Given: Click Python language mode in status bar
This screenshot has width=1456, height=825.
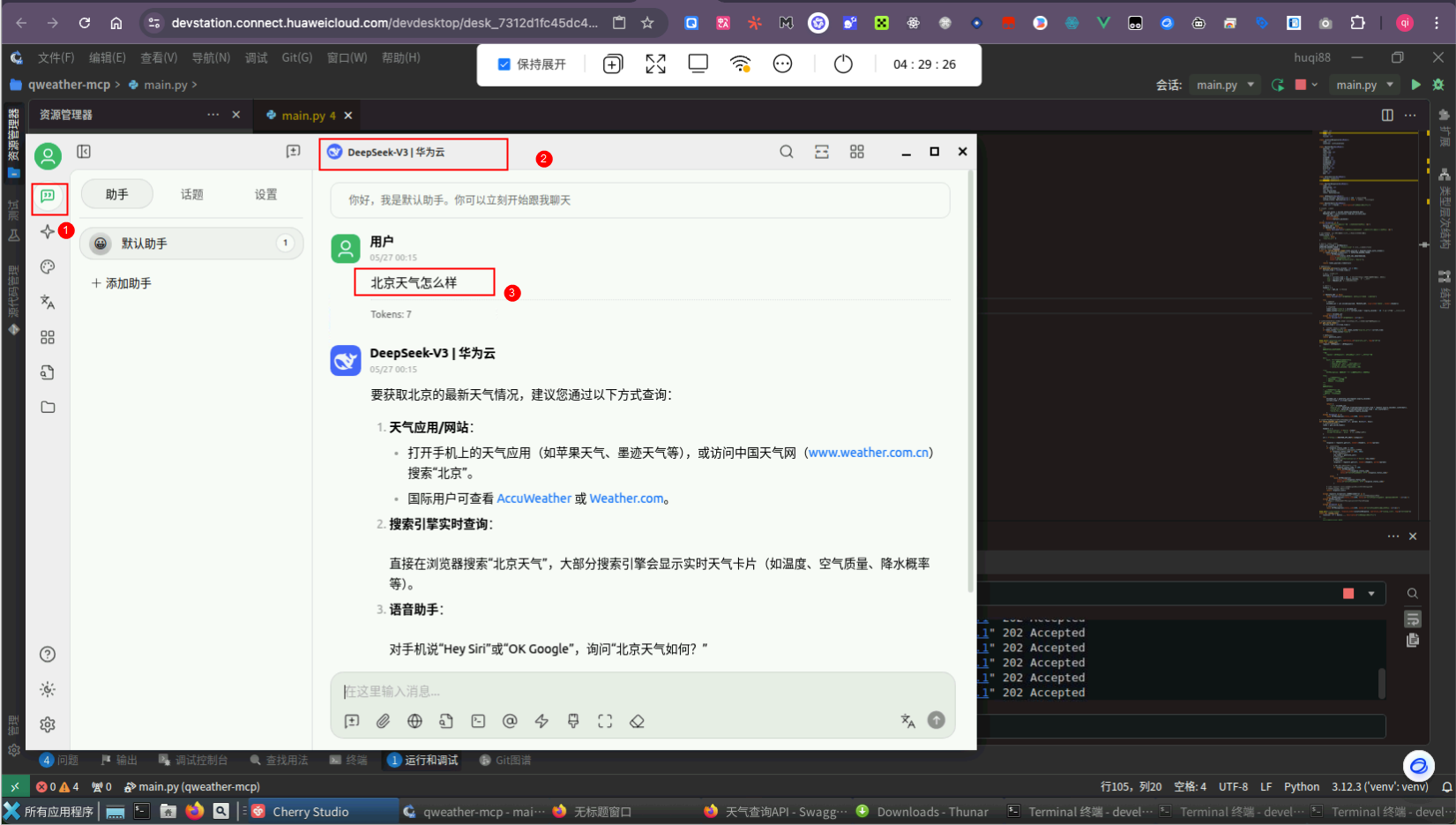Looking at the screenshot, I should (x=1302, y=786).
